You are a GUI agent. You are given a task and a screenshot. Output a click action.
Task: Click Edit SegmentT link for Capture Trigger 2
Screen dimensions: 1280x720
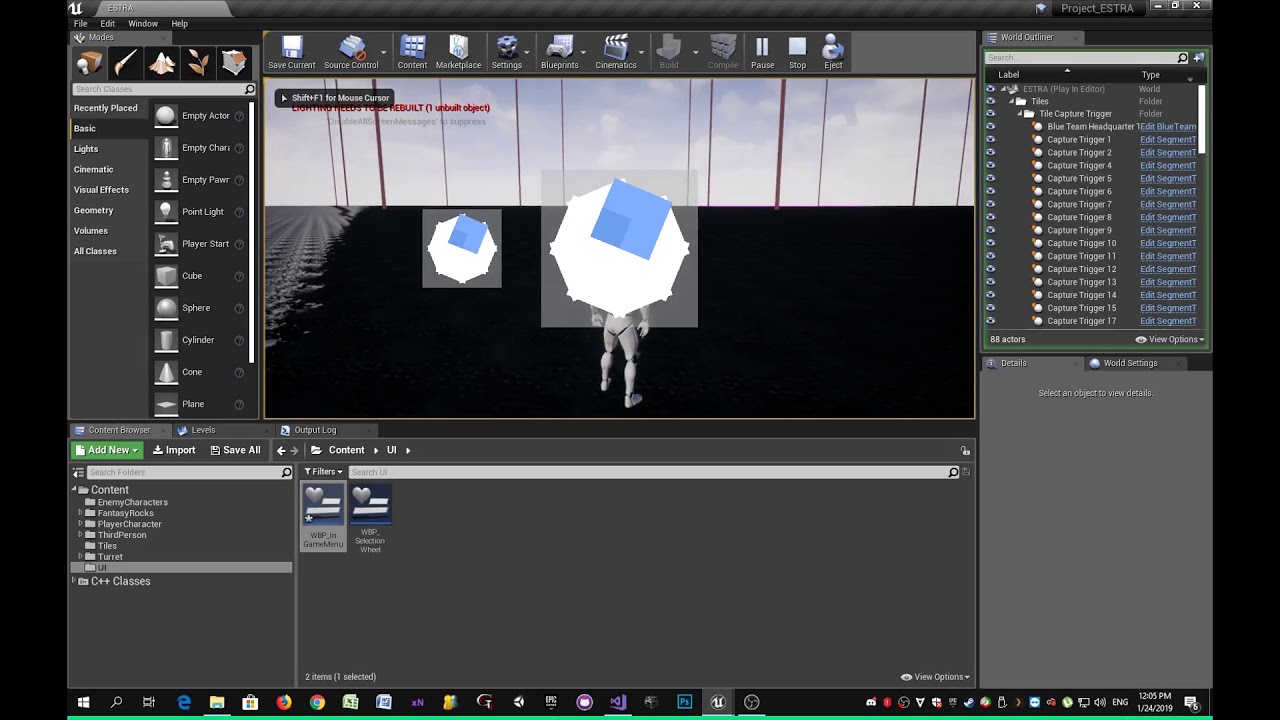[1168, 153]
